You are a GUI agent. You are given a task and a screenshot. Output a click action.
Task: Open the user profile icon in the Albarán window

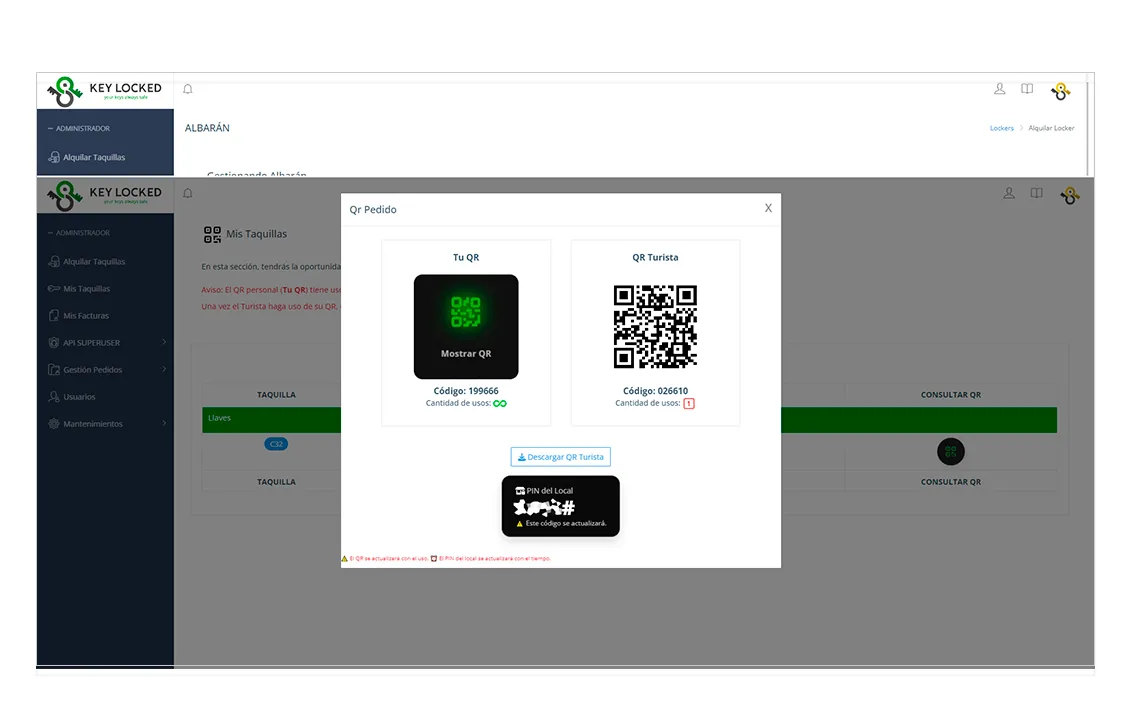[999, 89]
